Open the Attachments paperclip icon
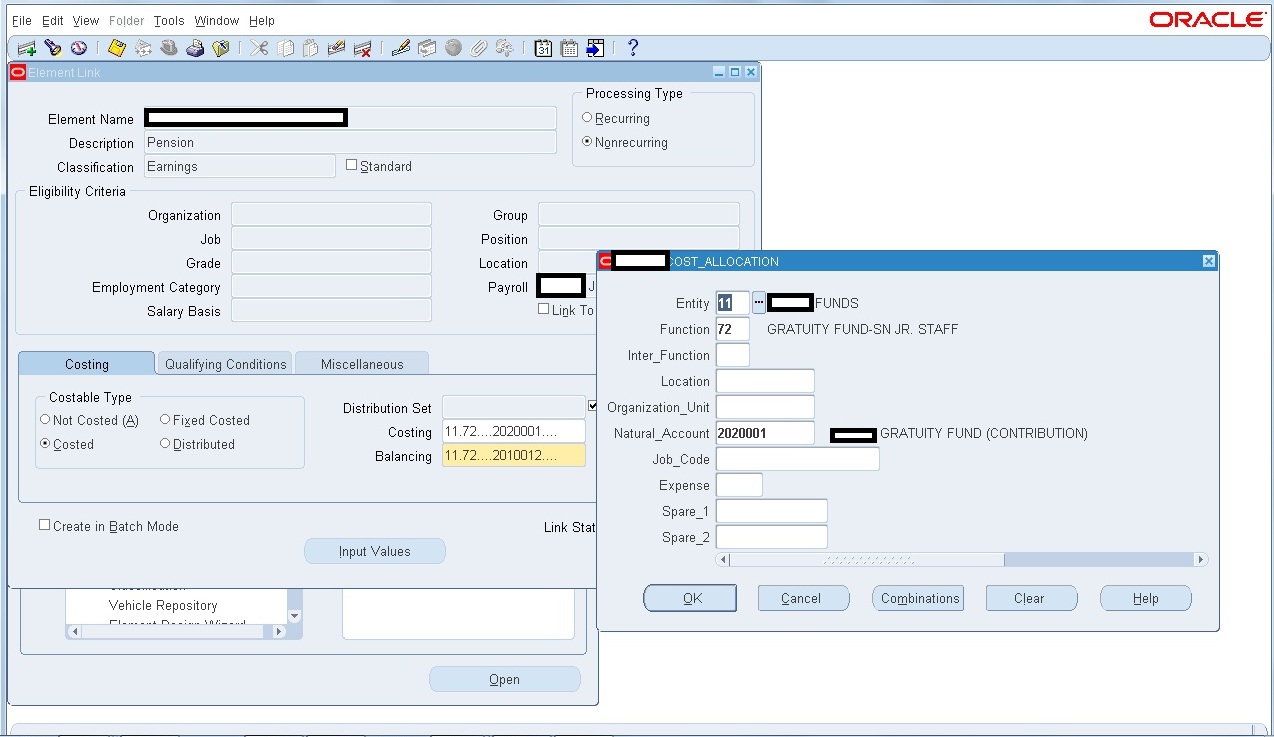This screenshot has width=1274, height=737. click(477, 47)
